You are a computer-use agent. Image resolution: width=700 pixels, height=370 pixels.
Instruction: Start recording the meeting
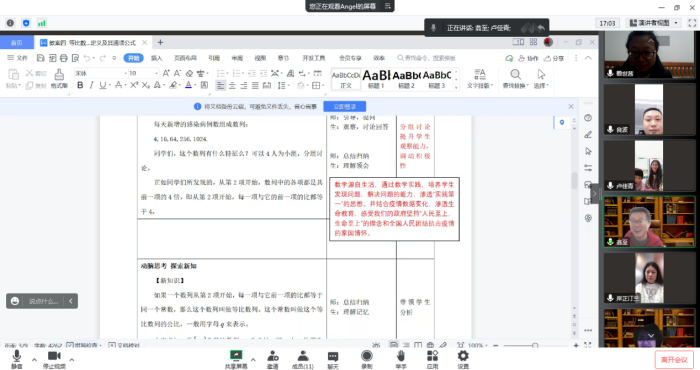pyautogui.click(x=367, y=360)
